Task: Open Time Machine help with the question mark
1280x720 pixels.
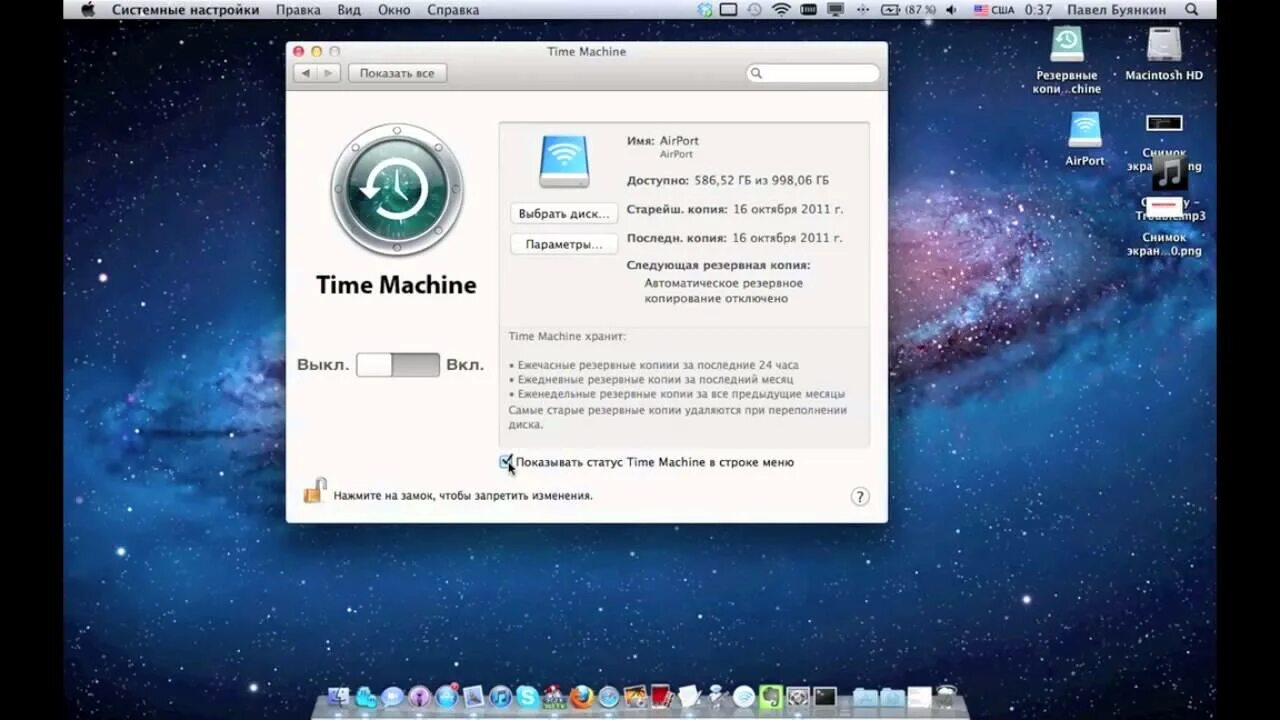Action: (860, 497)
